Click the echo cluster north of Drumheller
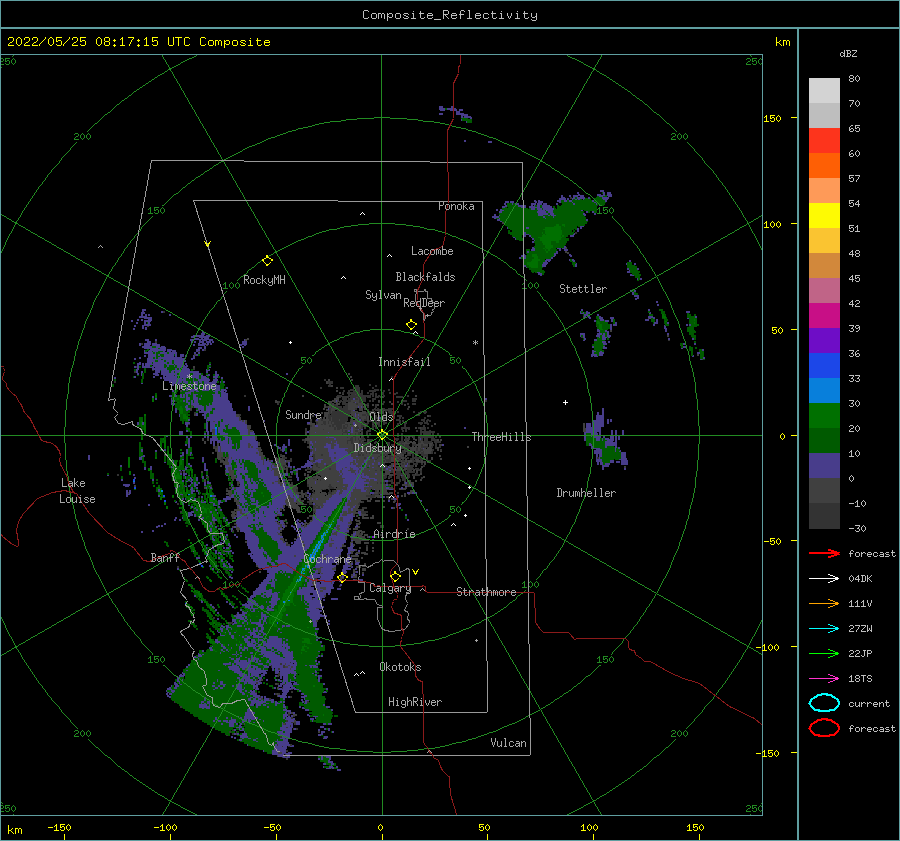Image resolution: width=900 pixels, height=841 pixels. (x=606, y=439)
